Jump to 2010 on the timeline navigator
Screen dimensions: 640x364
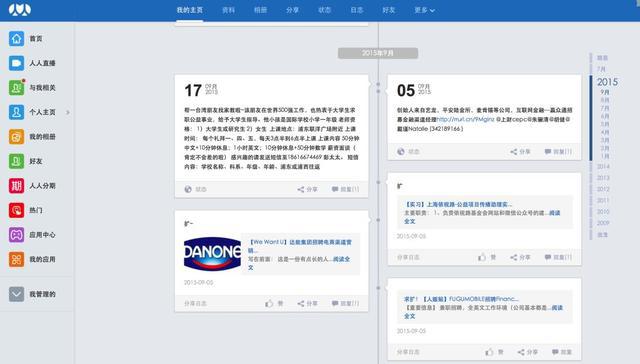click(x=603, y=212)
